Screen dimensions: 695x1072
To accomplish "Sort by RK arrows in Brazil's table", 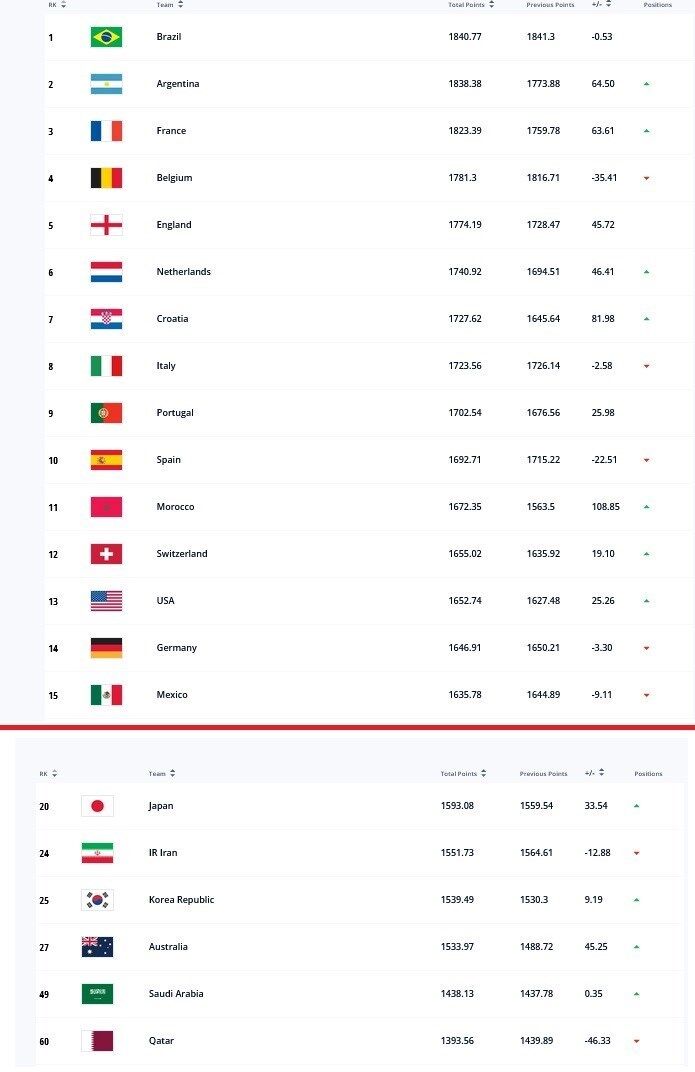I will coord(64,5).
